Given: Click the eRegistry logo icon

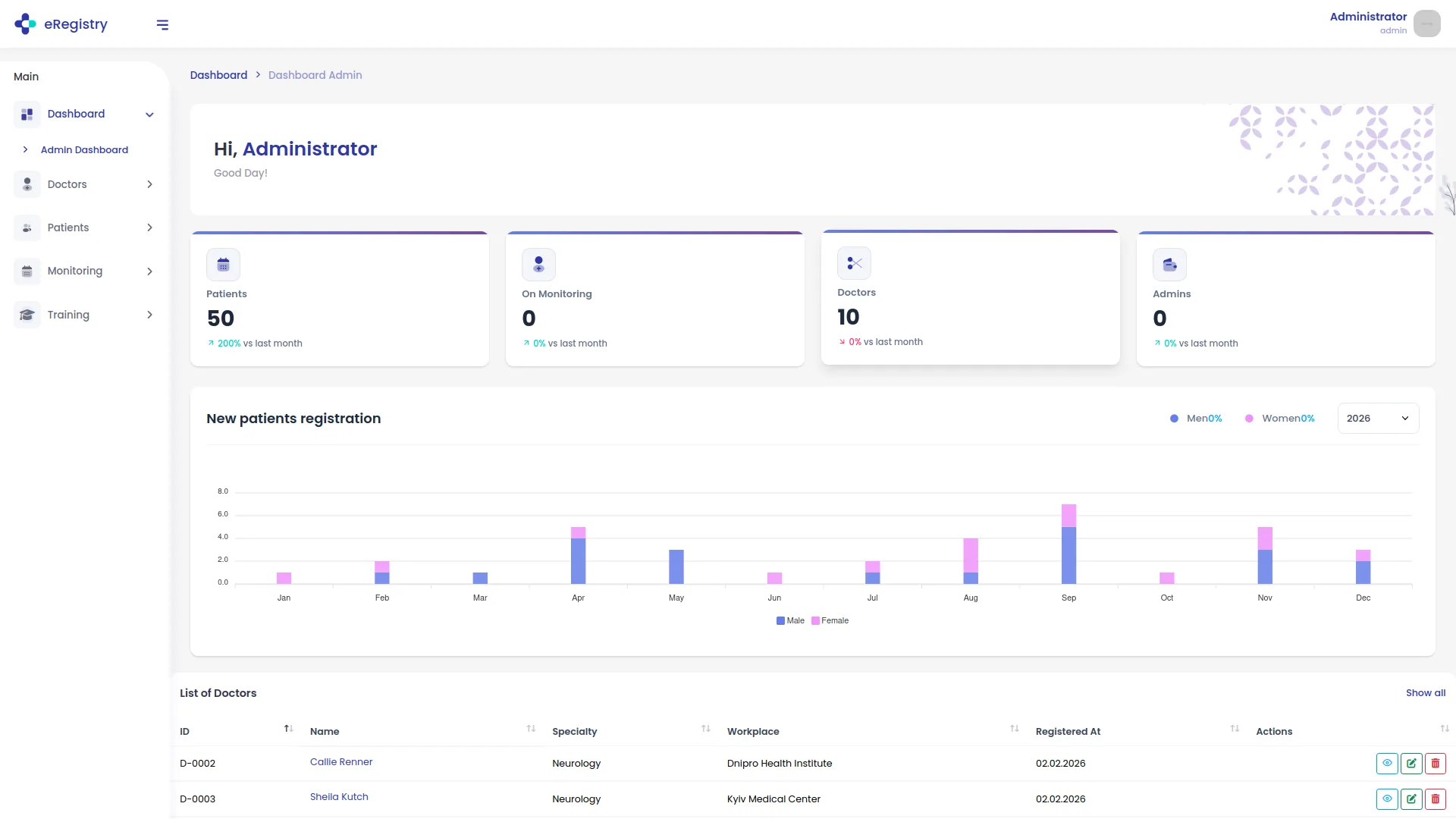Looking at the screenshot, I should [x=25, y=24].
